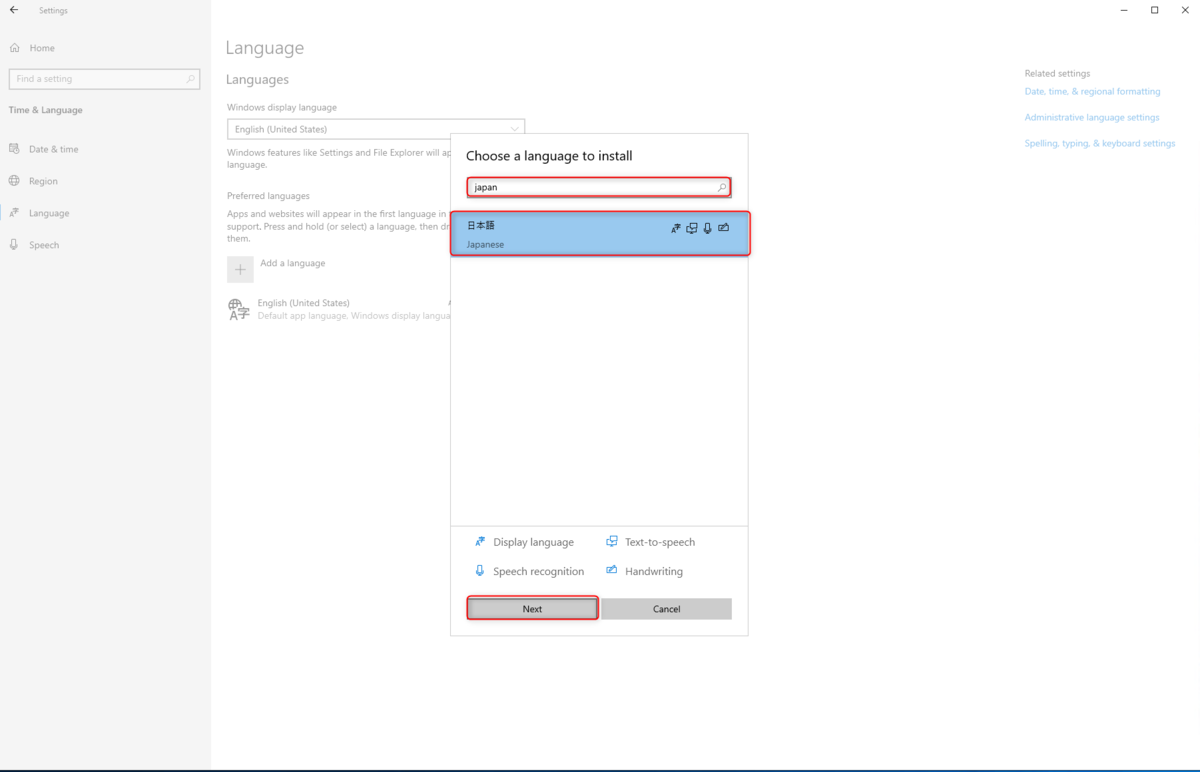Open Date & time settings page

click(53, 149)
